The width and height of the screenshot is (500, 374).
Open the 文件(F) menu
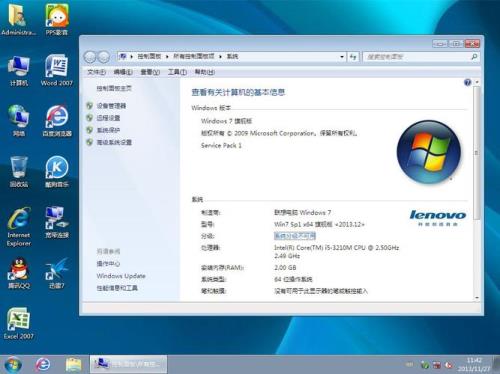click(x=96, y=72)
